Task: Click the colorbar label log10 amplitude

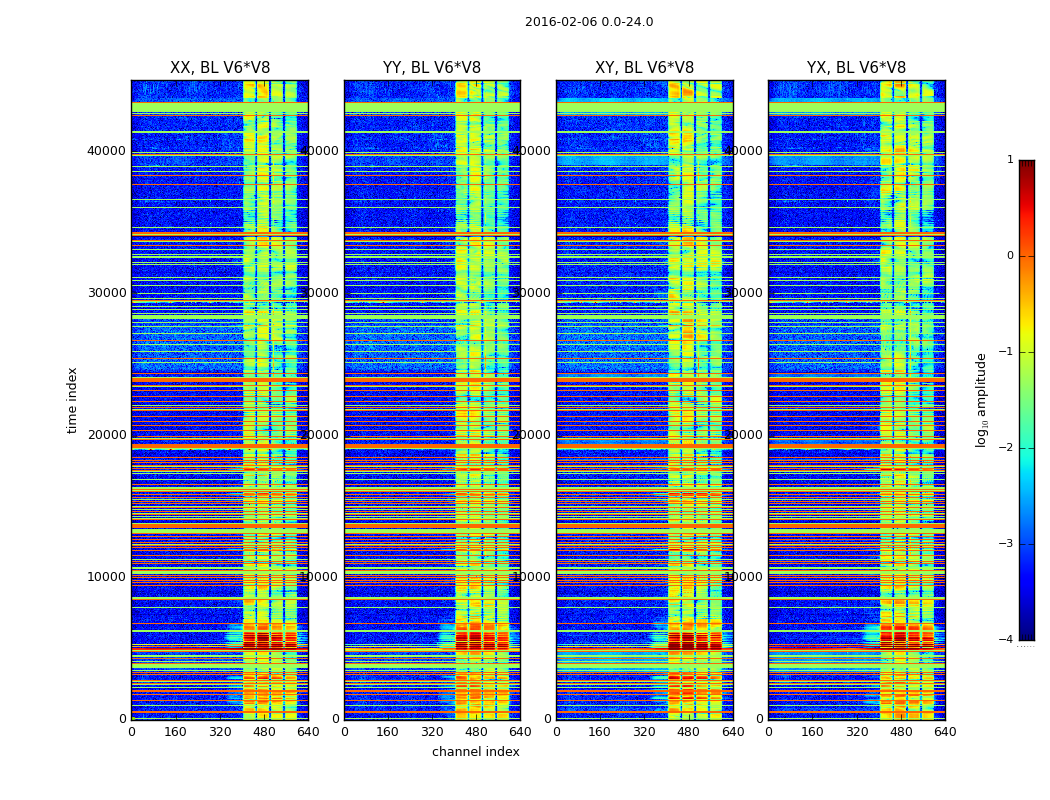Action: click(981, 400)
